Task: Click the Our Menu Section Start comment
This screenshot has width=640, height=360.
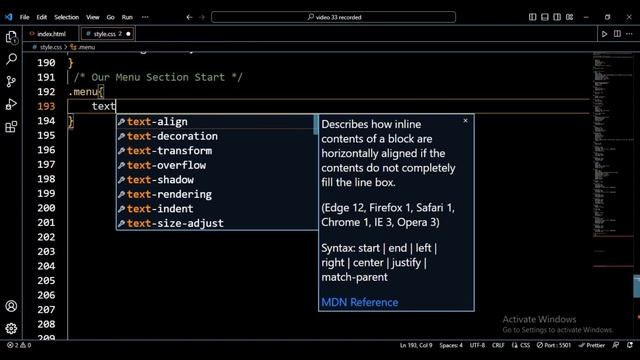Action: pos(158,78)
